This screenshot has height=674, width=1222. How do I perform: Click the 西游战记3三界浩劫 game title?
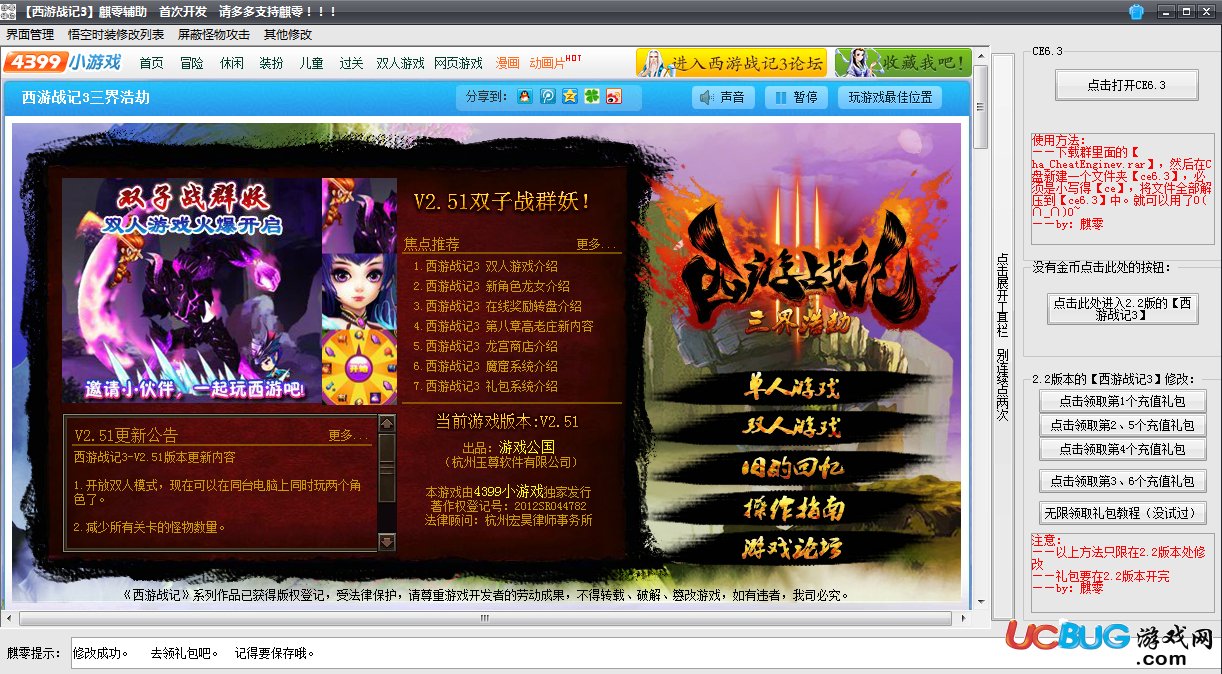86,97
